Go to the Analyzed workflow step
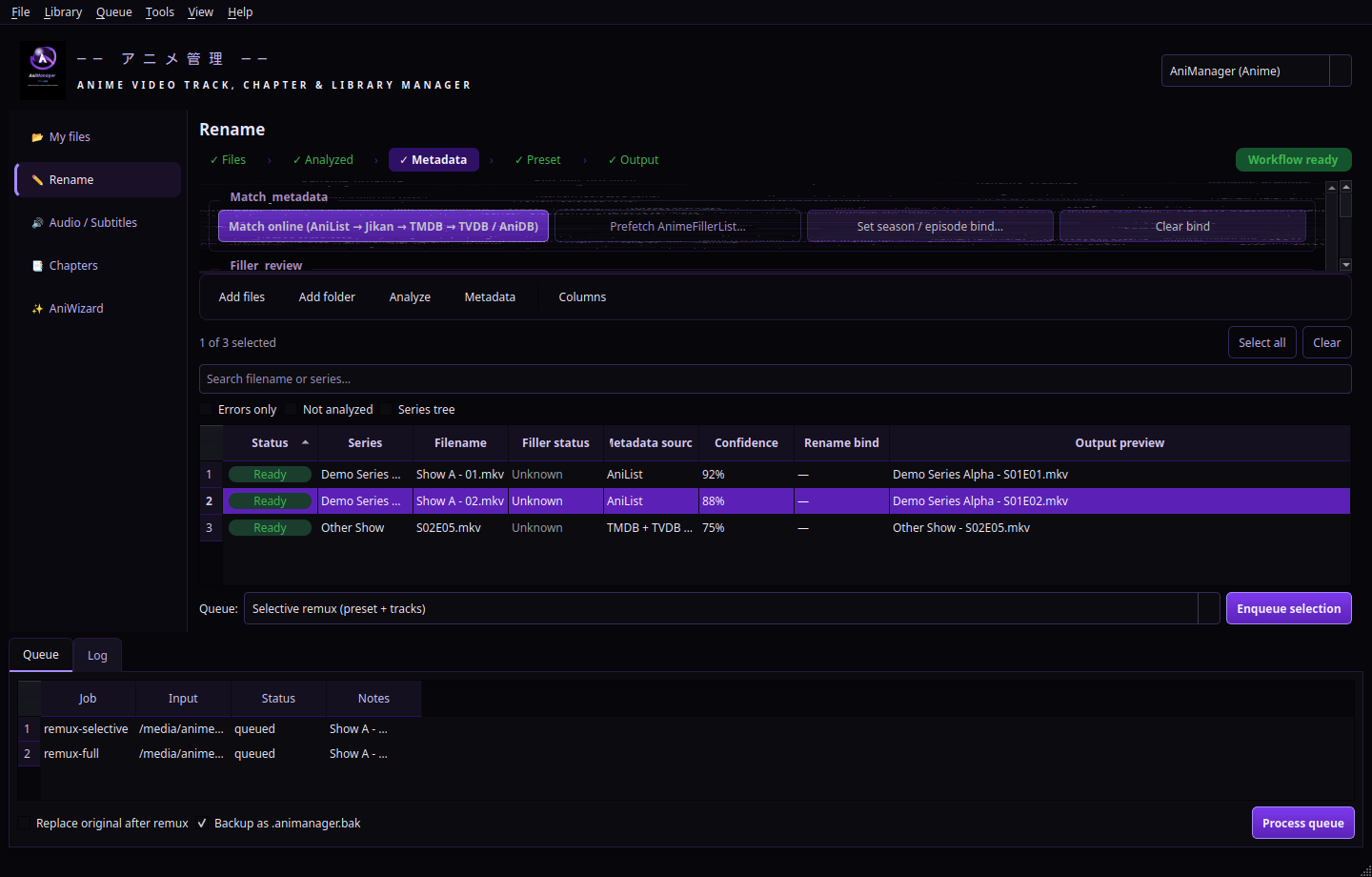 coord(323,160)
